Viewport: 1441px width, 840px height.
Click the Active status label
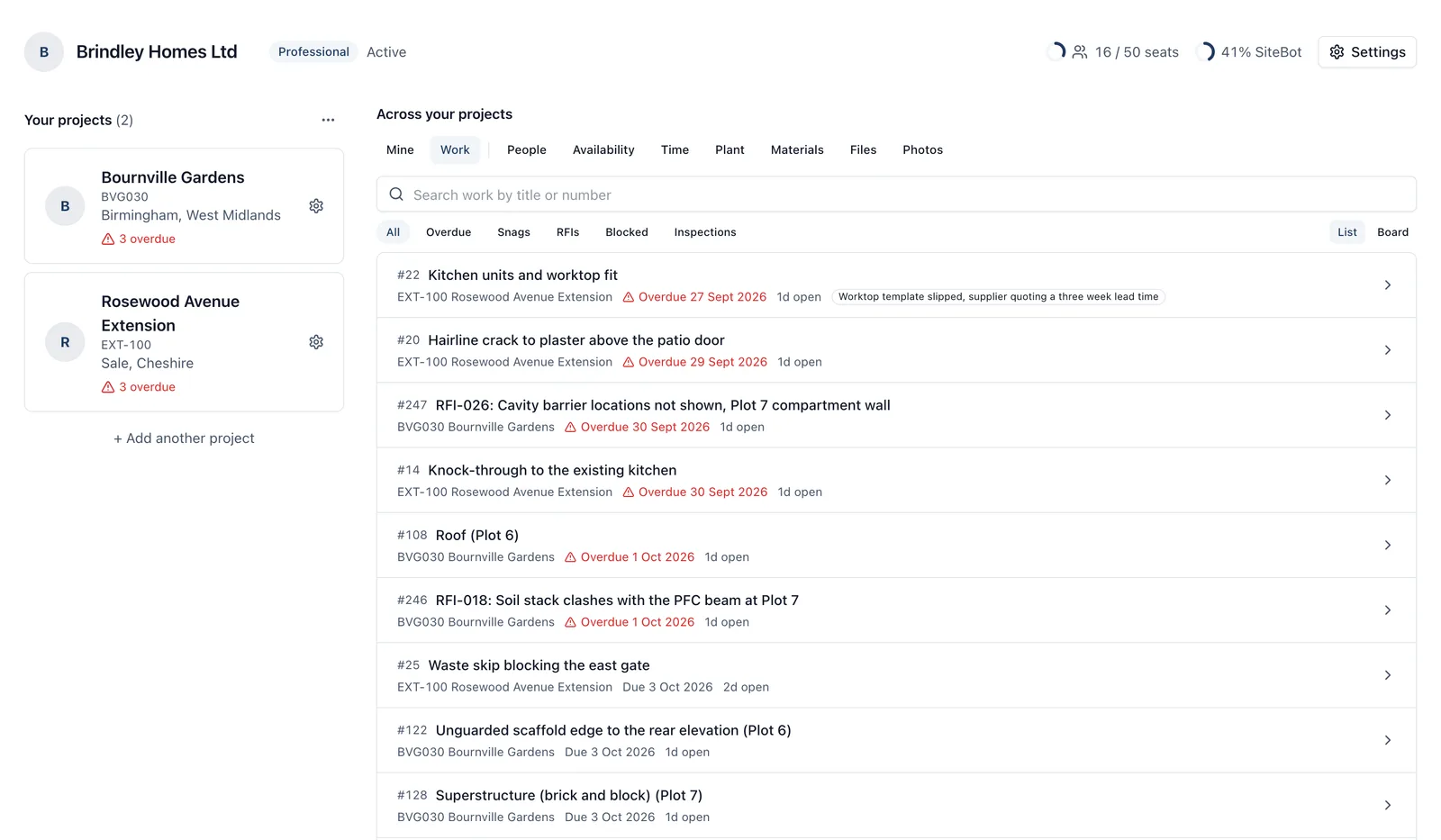click(x=386, y=52)
